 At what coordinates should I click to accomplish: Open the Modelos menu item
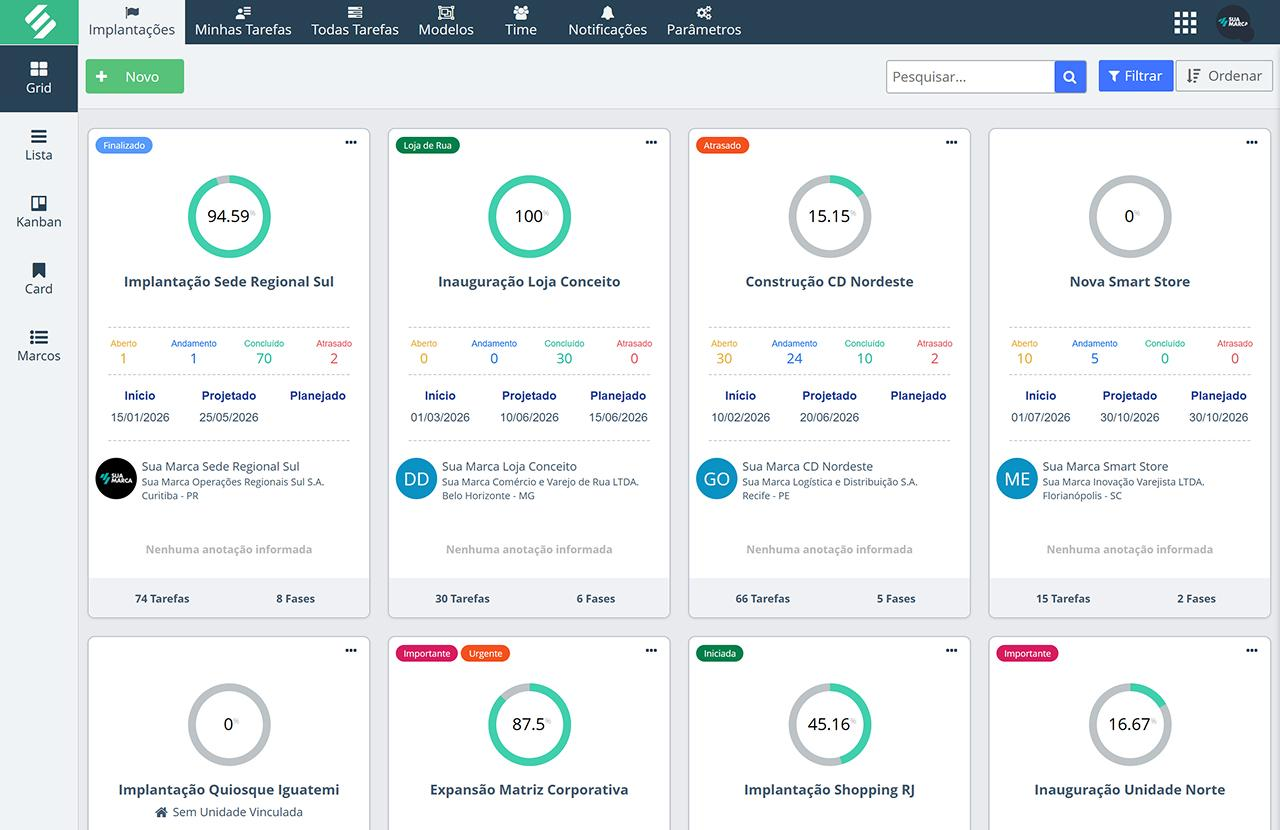(x=446, y=22)
